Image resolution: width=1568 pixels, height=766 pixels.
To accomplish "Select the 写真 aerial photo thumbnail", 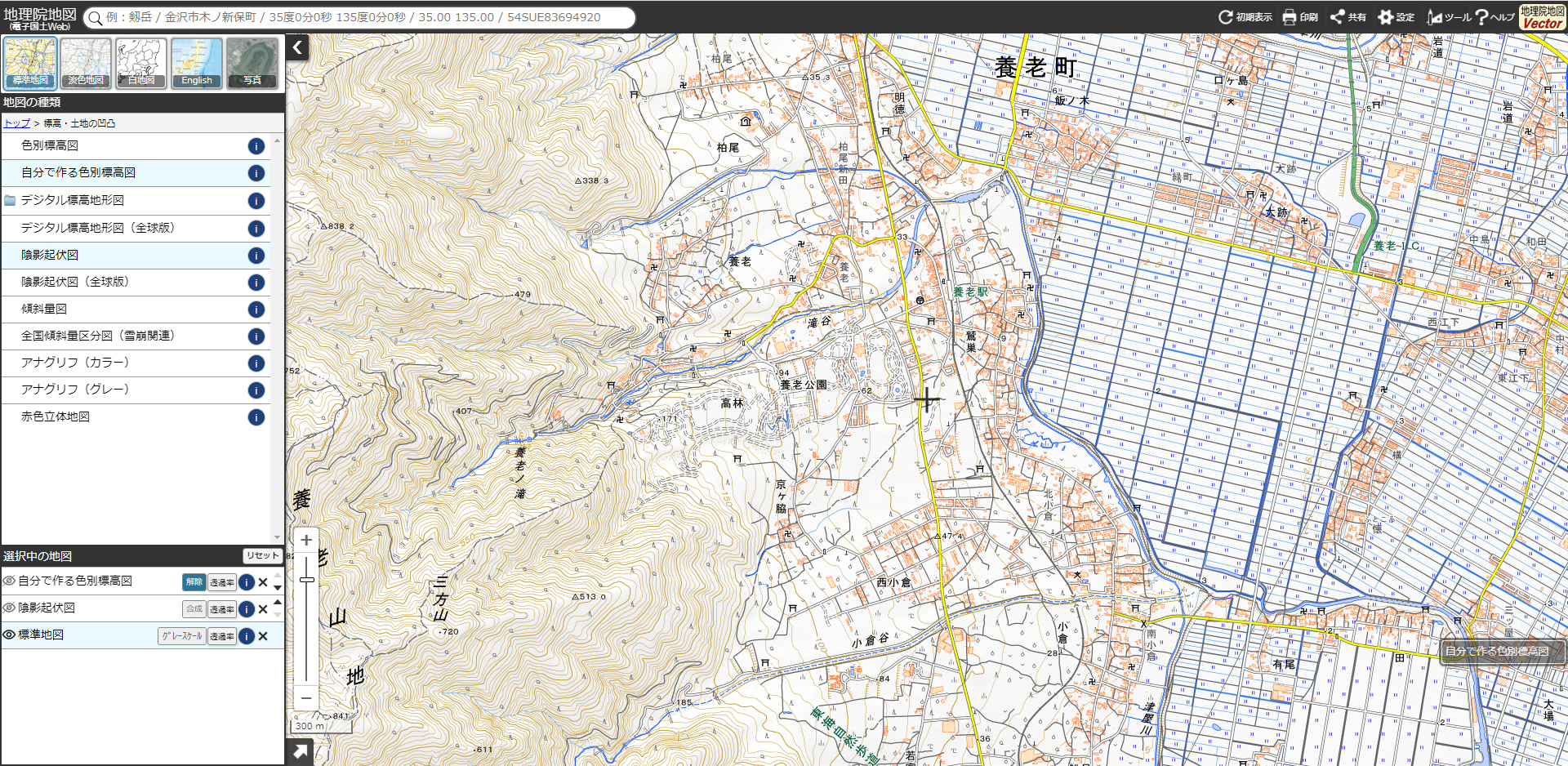I will click(x=252, y=63).
